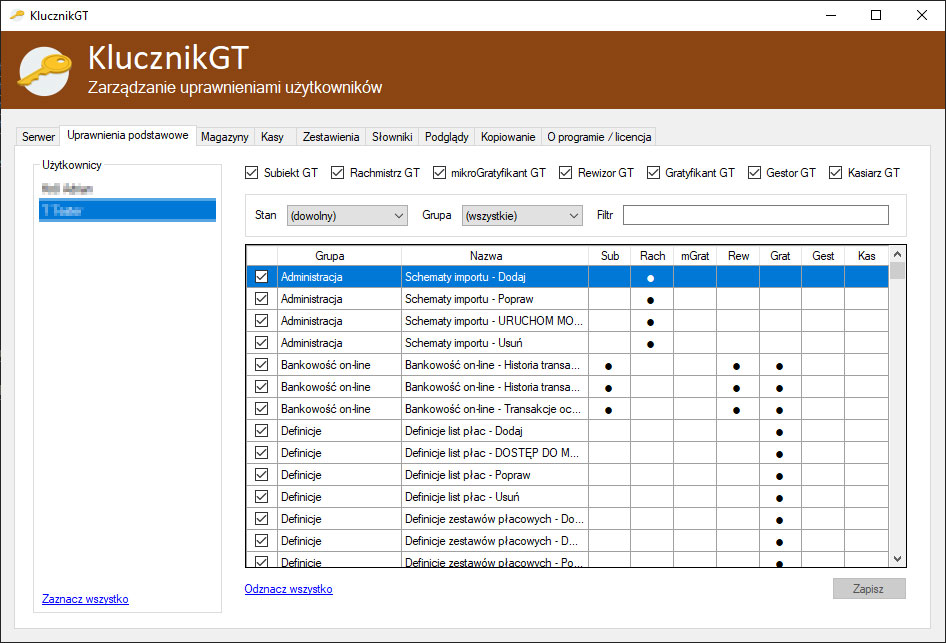The height and width of the screenshot is (643, 946).
Task: Maximize the KlucznikGT window
Action: 876,15
